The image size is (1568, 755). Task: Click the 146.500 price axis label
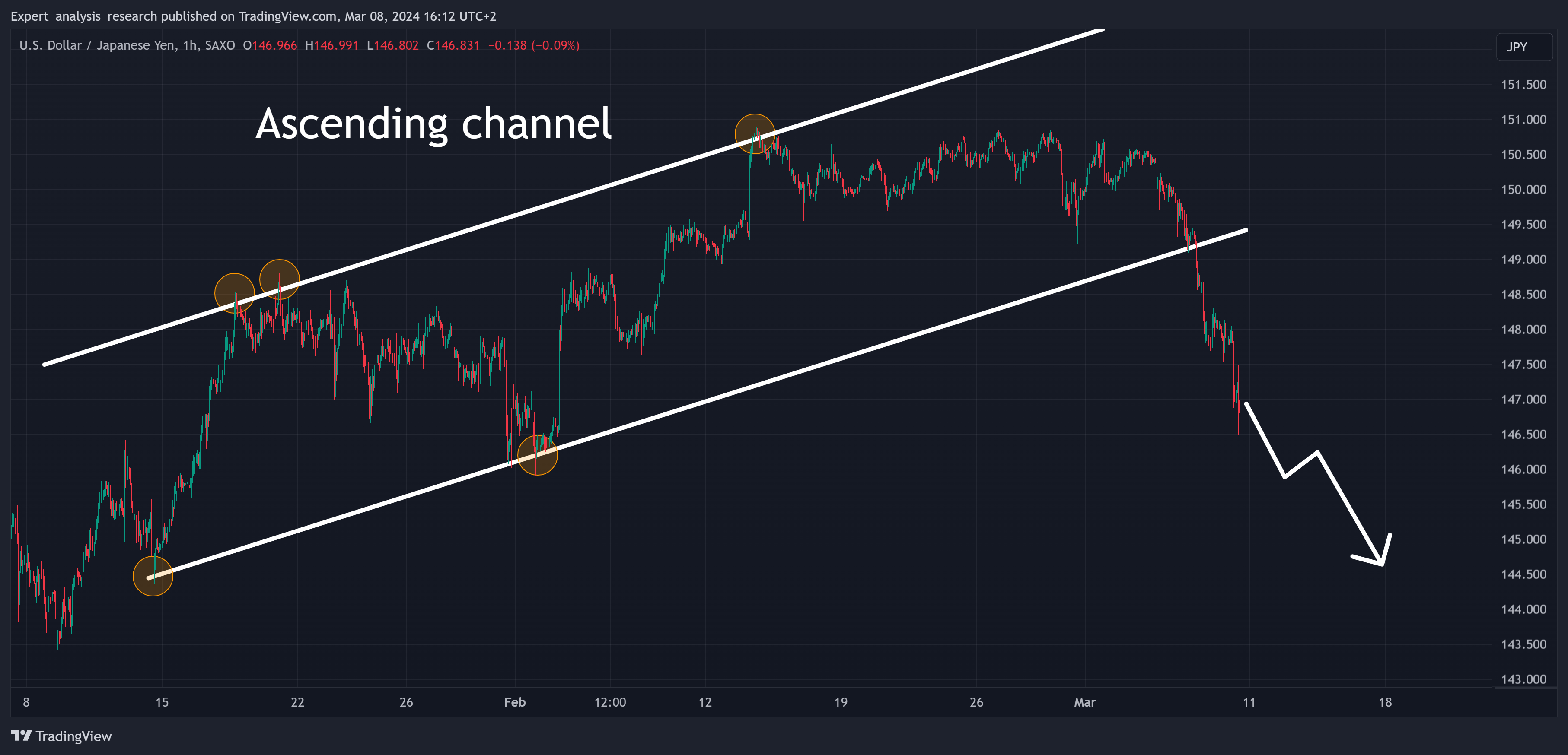(x=1523, y=435)
